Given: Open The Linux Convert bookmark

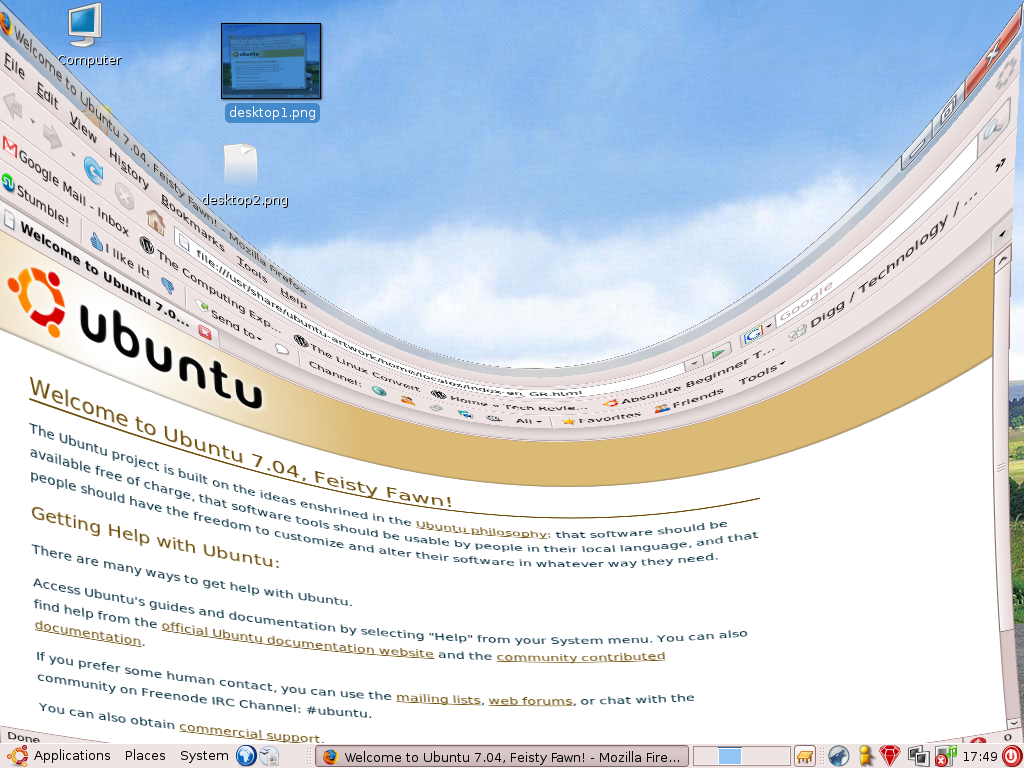Looking at the screenshot, I should coord(357,362).
